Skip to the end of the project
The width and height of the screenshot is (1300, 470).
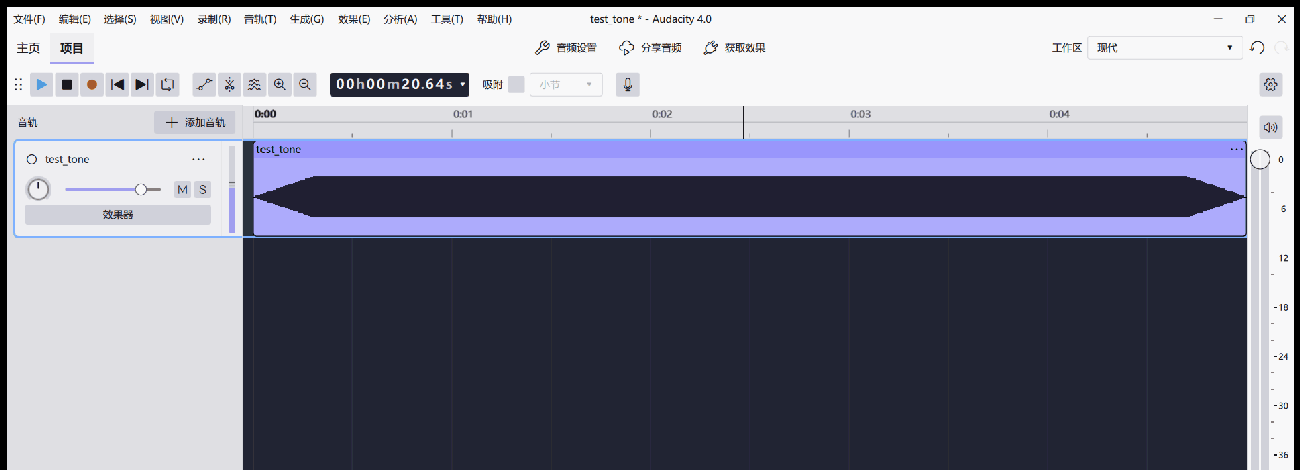click(x=142, y=85)
